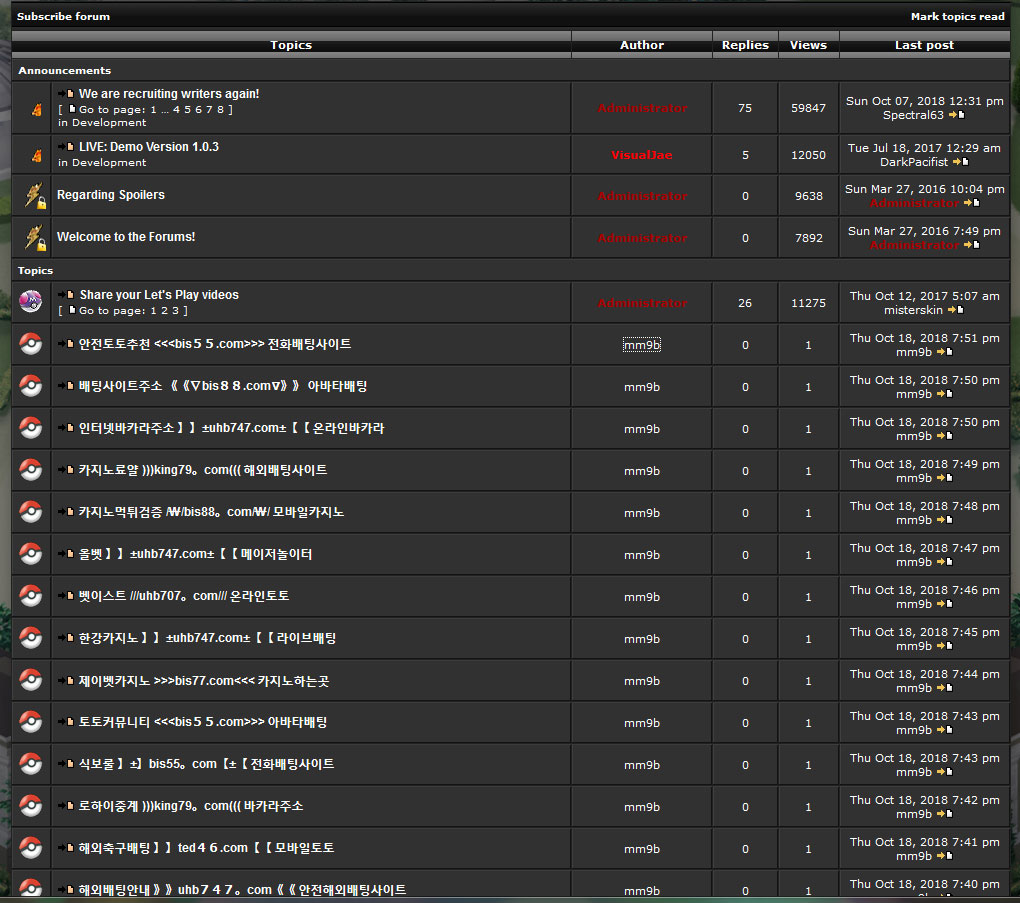Open the Subscribe forum link
The height and width of the screenshot is (903, 1020).
coord(64,16)
